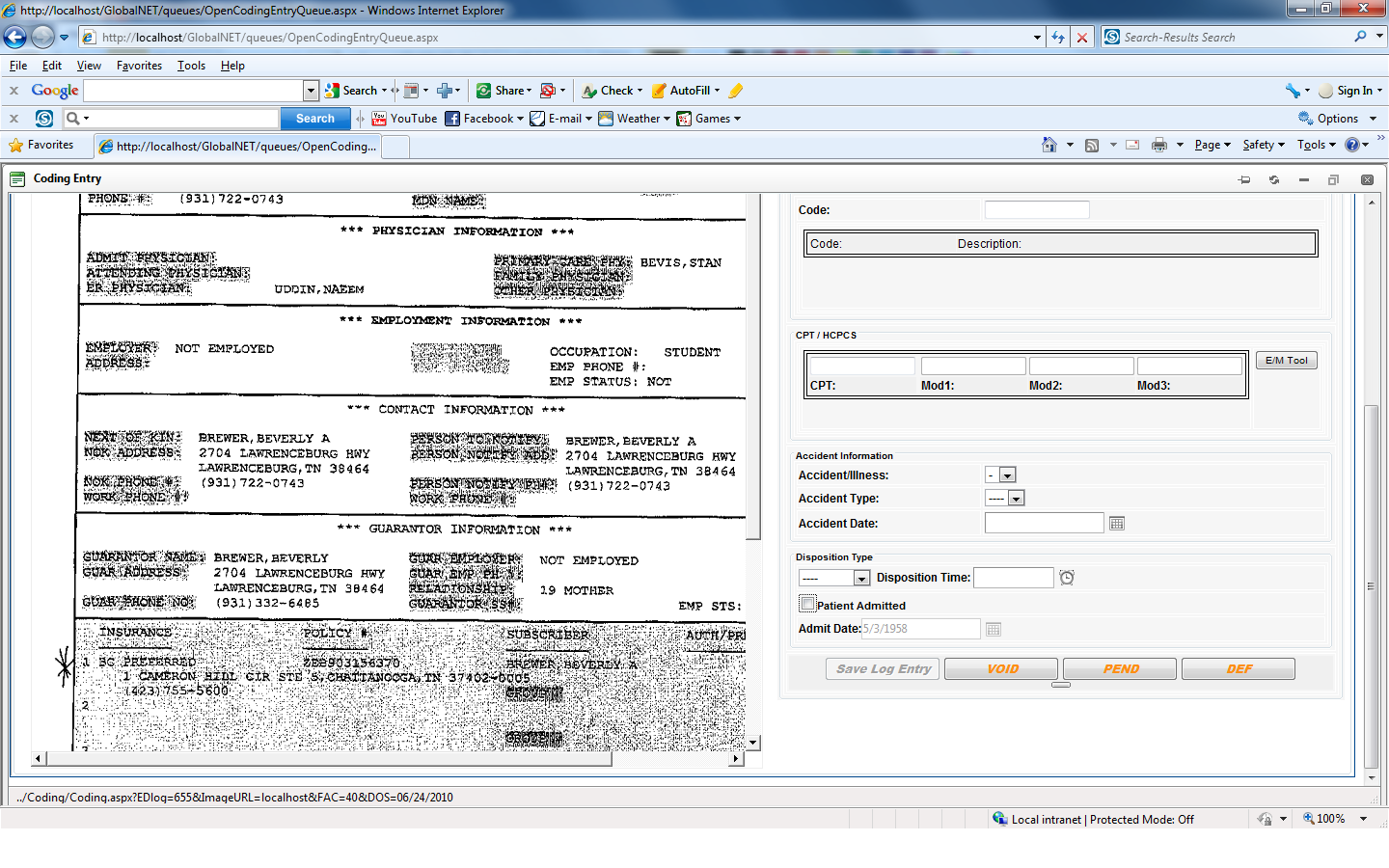Expand the Accident/Illness dropdown
This screenshot has height=868, width=1389.
click(1007, 475)
